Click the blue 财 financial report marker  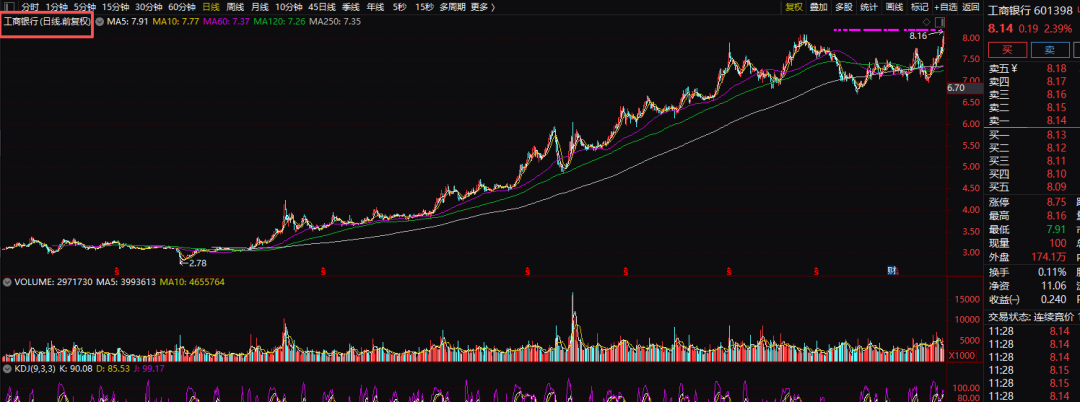tap(893, 272)
